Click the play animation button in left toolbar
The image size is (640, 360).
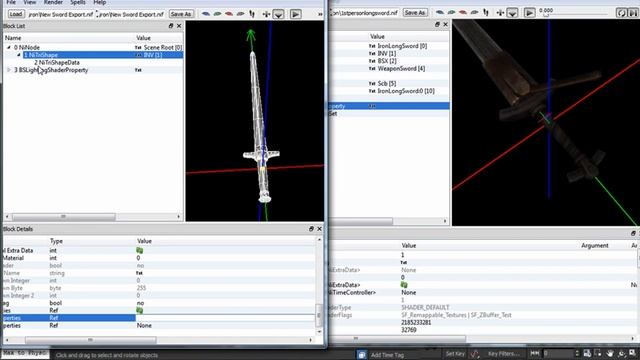[296, 14]
